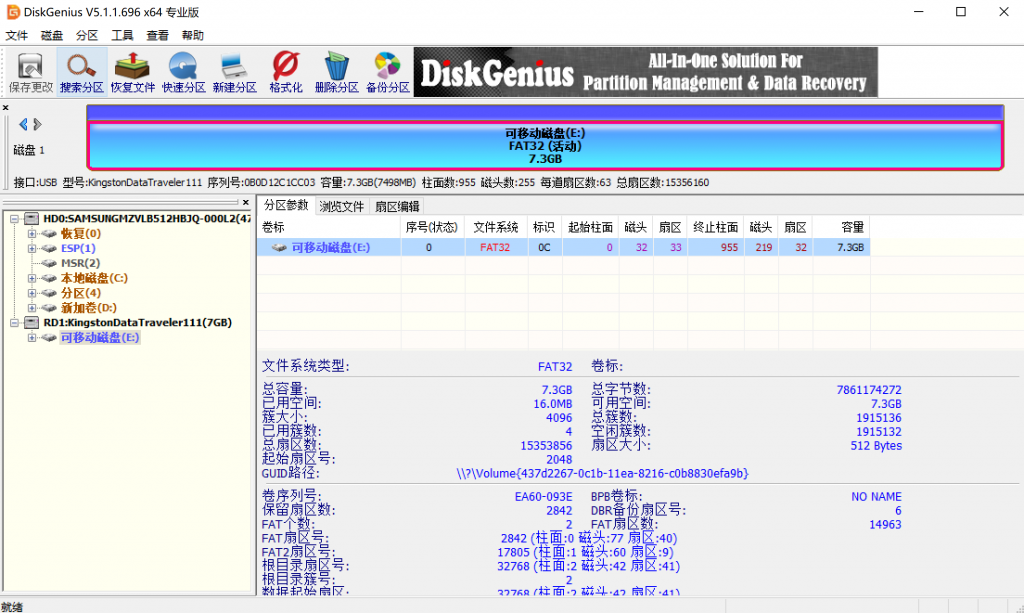The width and height of the screenshot is (1024, 613).
Task: Click the NO NAME BPB label value
Action: 876,497
